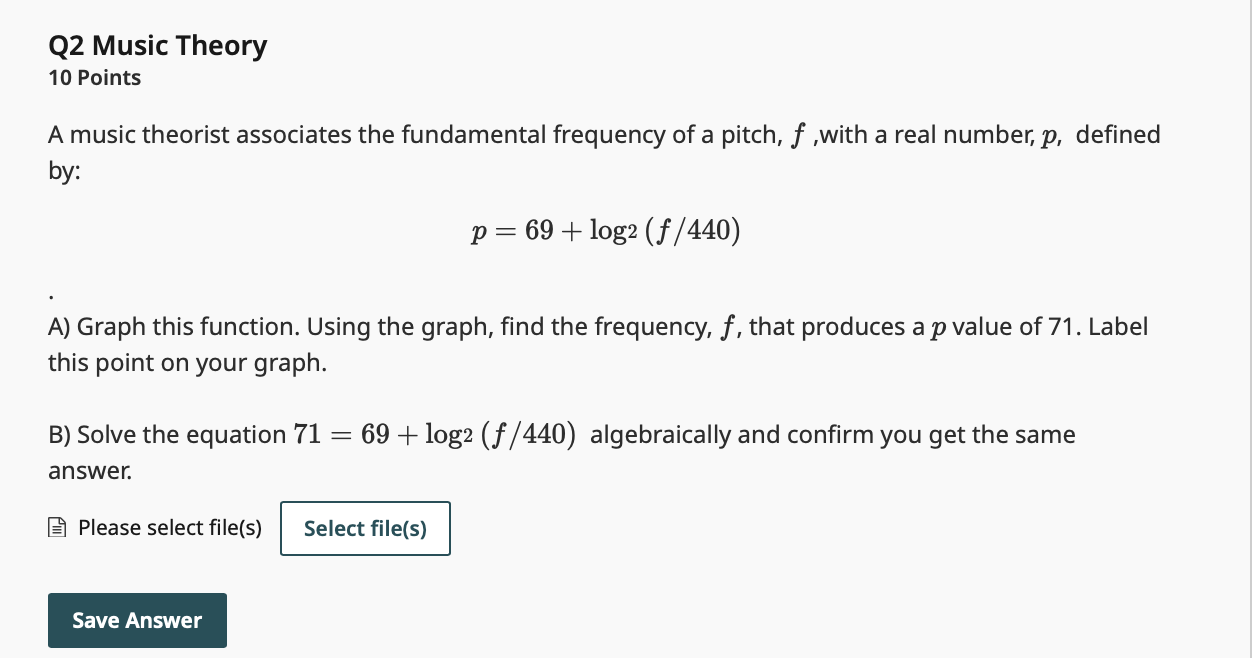The height and width of the screenshot is (658, 1252).
Task: Click the Please select file(s) label
Action: 169,527
